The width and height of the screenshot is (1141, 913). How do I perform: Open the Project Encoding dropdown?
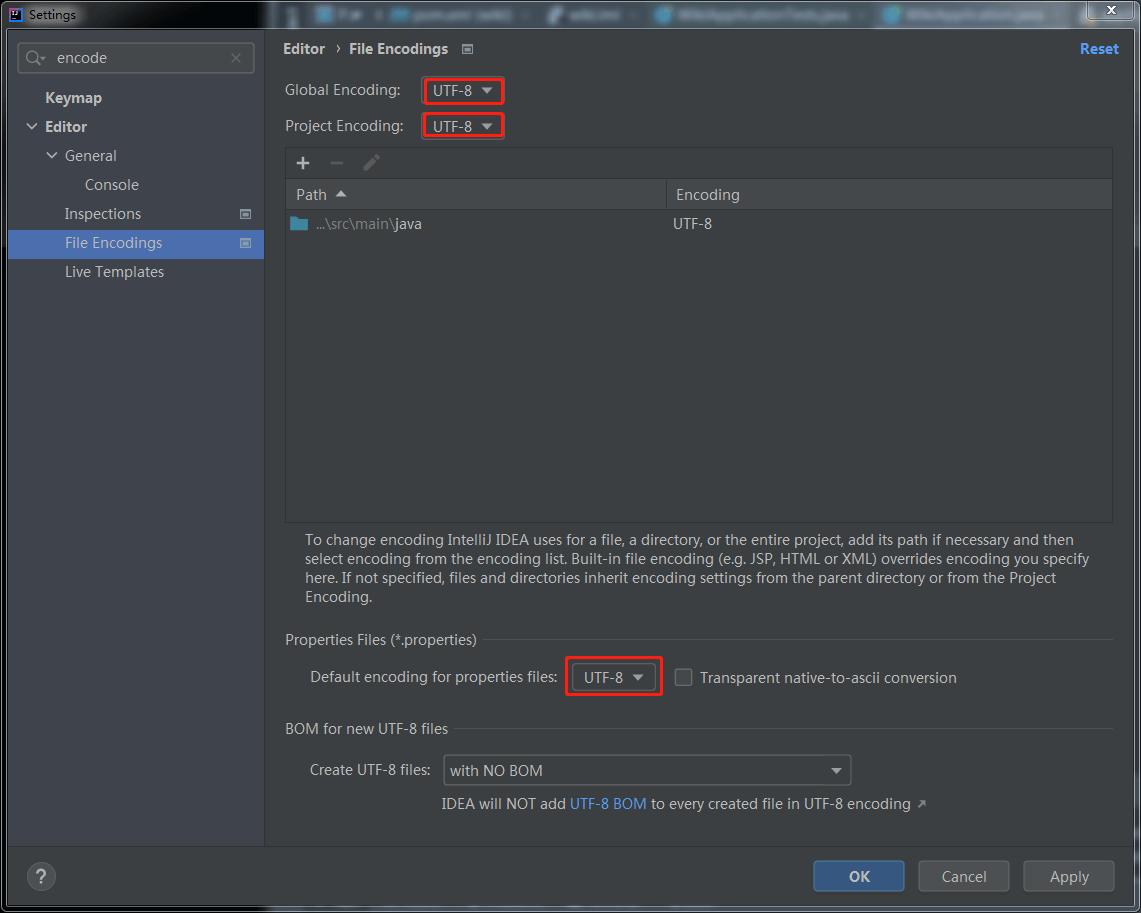coord(463,126)
